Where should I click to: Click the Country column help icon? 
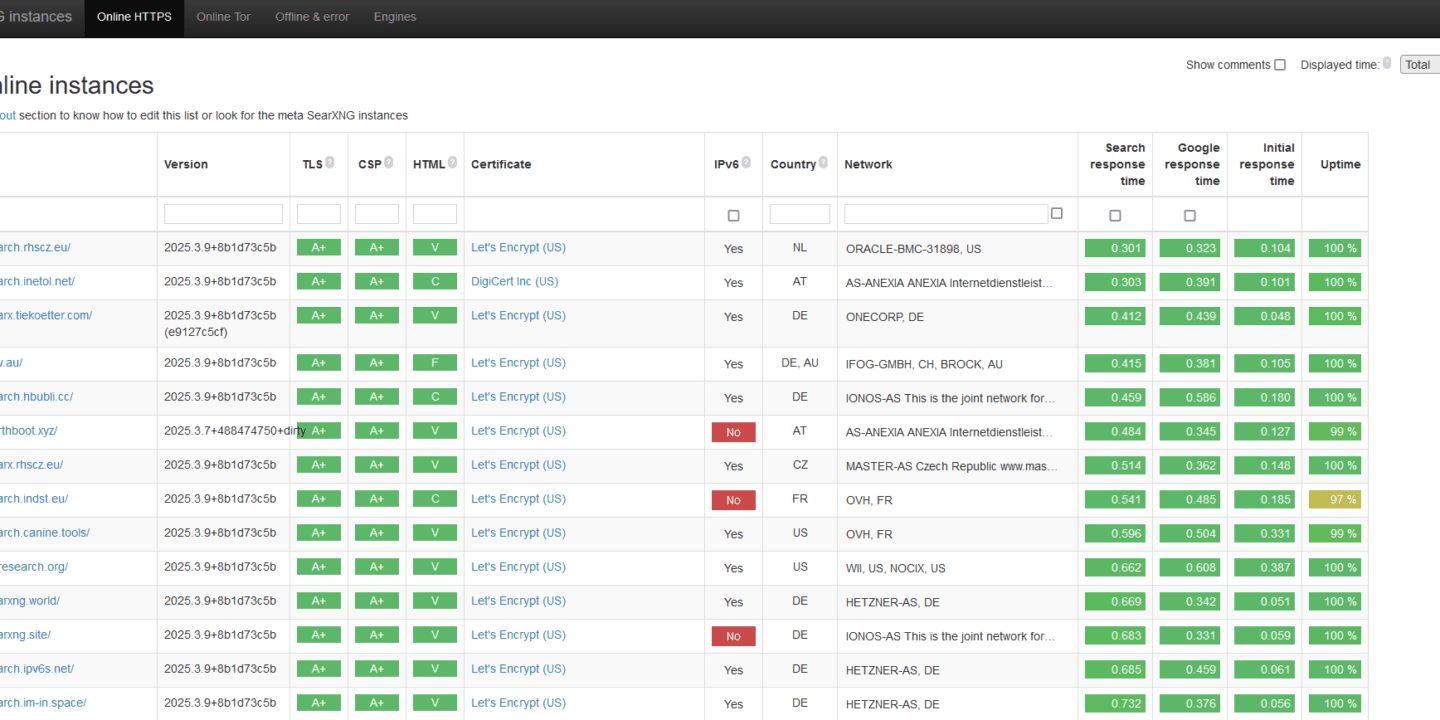824,162
